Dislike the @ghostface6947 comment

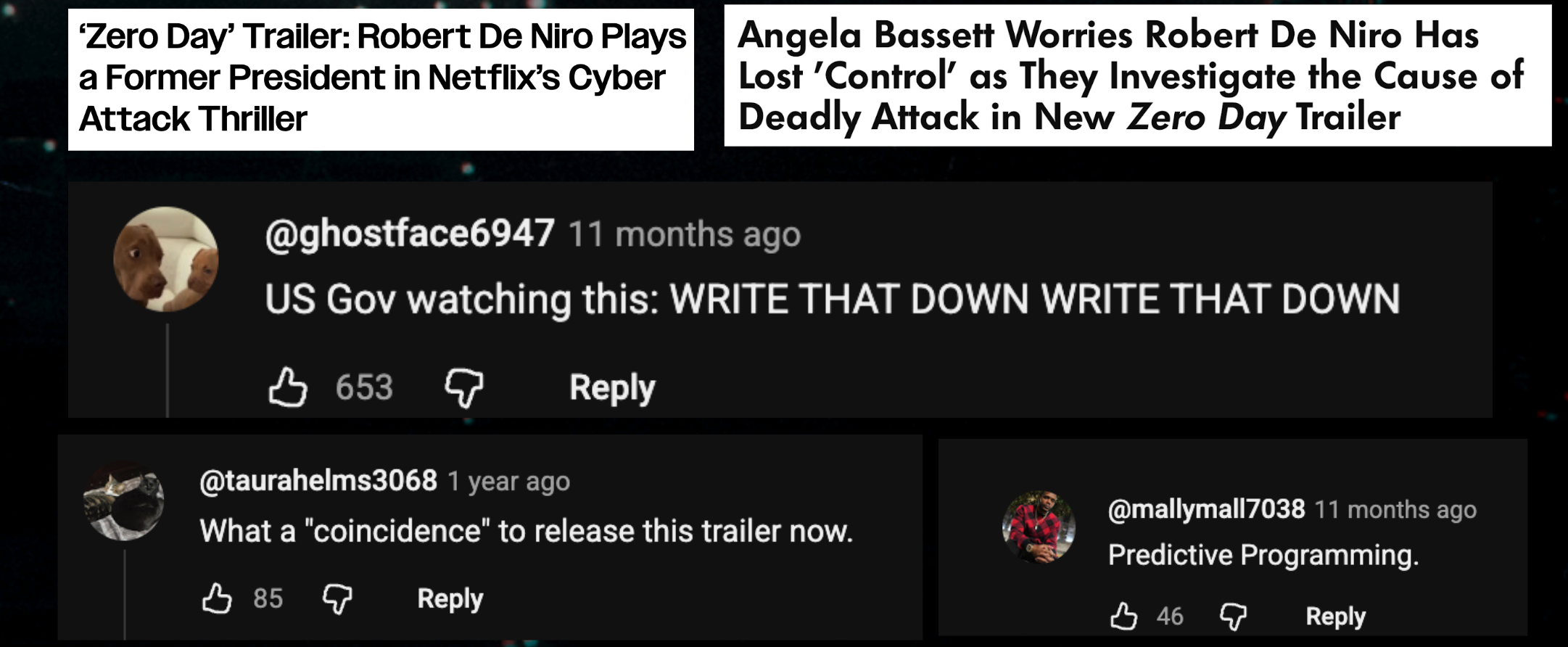coord(464,388)
